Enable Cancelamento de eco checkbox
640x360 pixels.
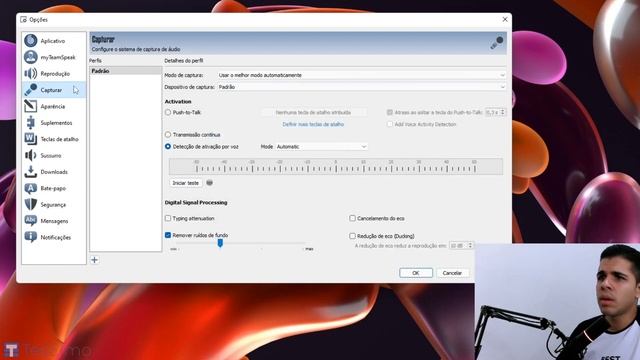click(x=352, y=218)
